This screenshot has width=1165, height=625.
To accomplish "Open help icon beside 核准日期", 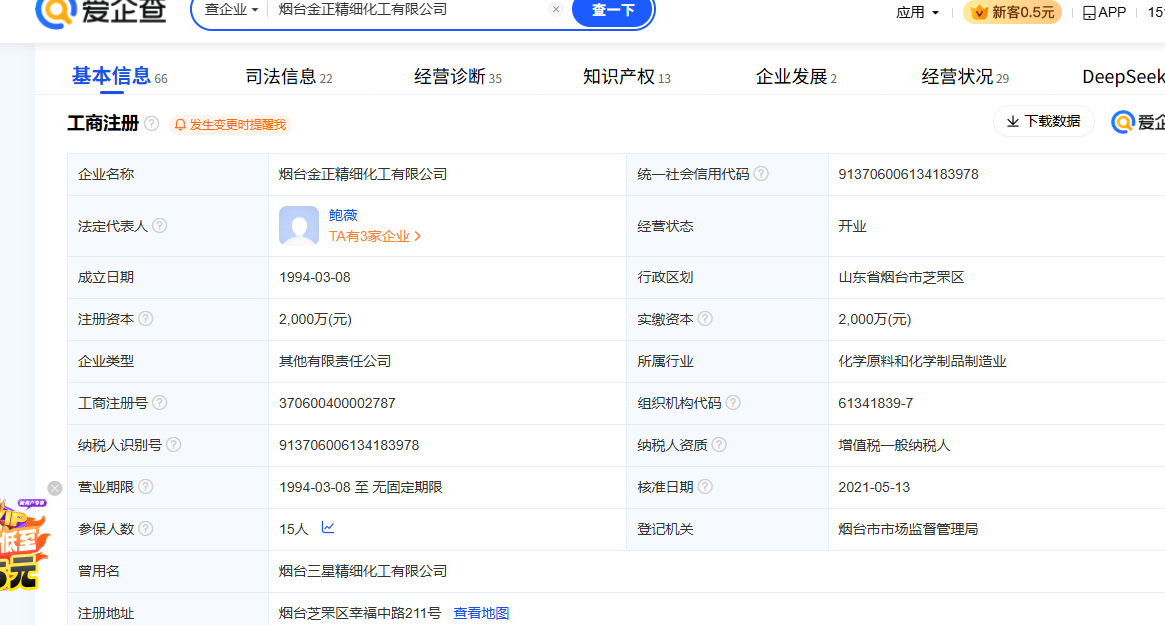I will (705, 487).
